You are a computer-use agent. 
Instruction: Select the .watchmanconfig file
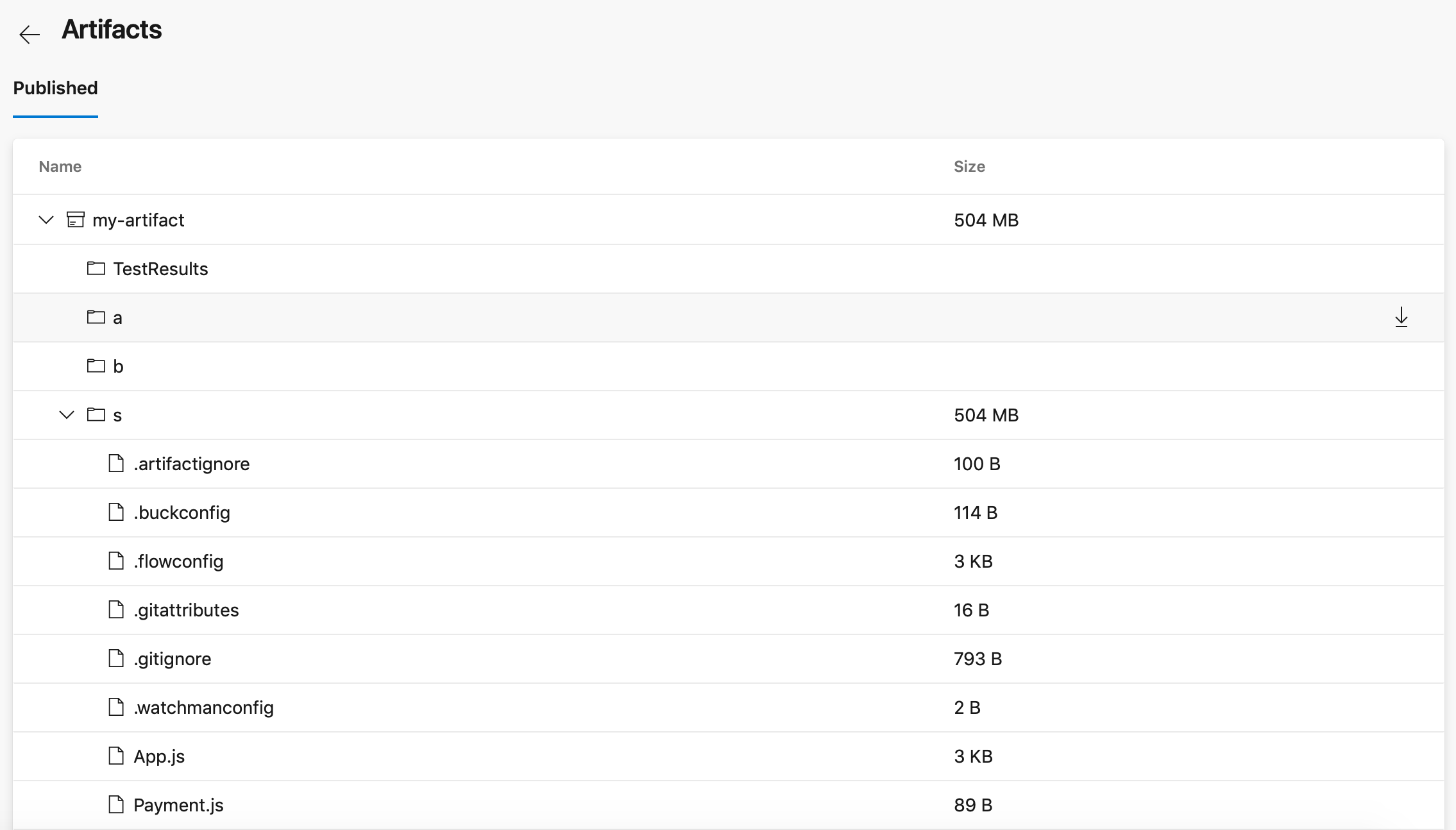pyautogui.click(x=203, y=707)
